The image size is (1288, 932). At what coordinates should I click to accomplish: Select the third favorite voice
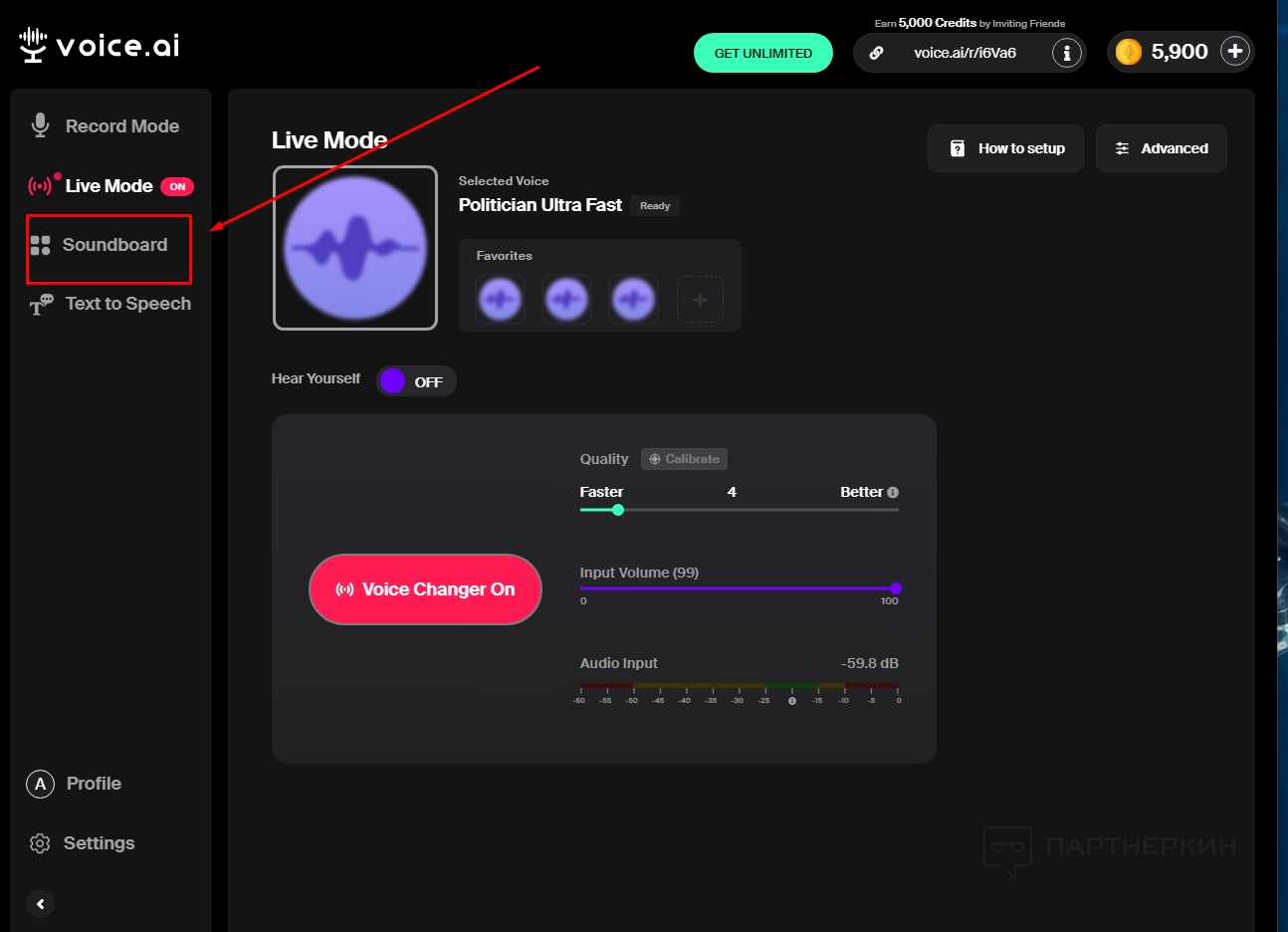(x=633, y=299)
